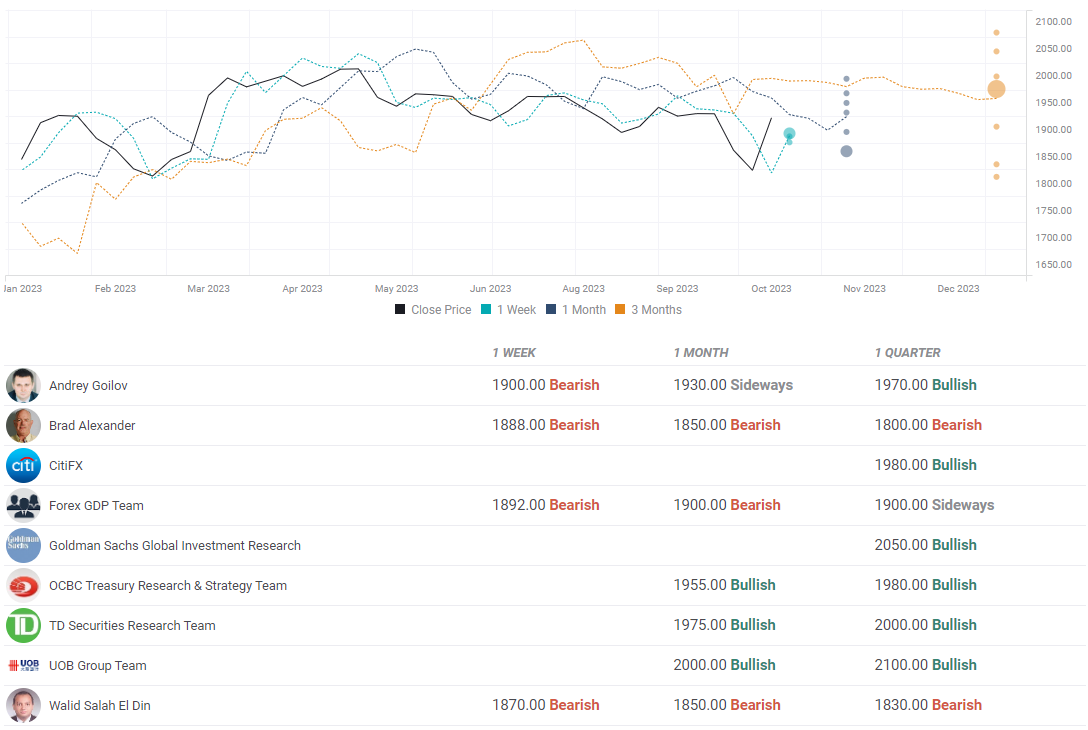This screenshot has width=1088, height=730.
Task: Toggle the 3 Months legend series
Action: click(648, 310)
